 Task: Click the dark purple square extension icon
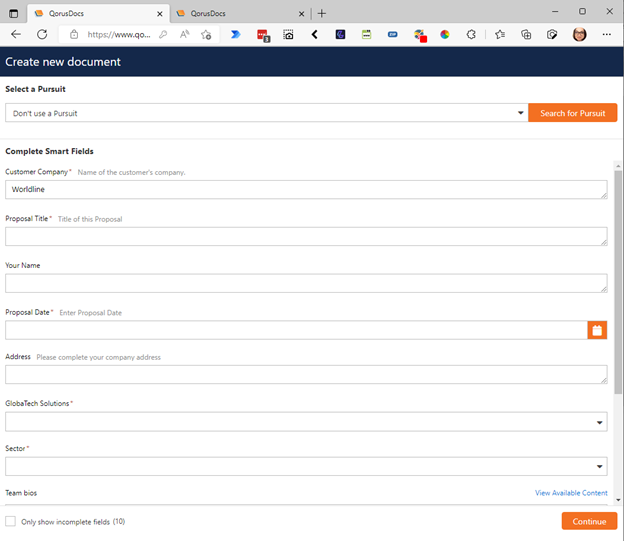click(x=340, y=35)
